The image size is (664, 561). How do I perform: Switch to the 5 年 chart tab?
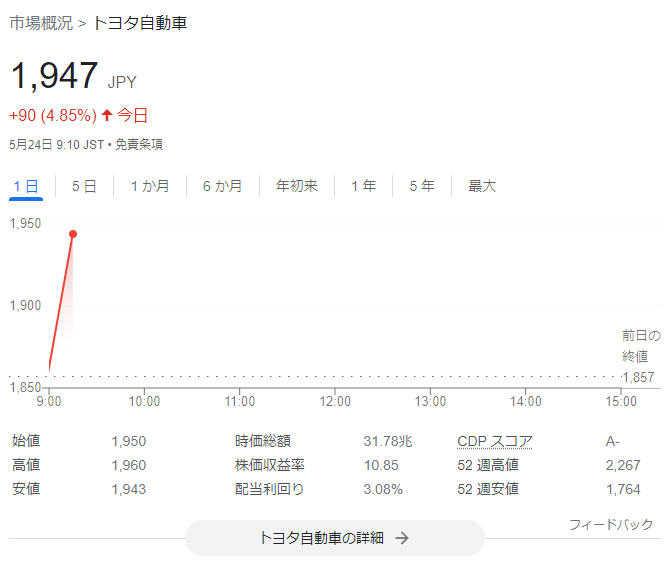pyautogui.click(x=422, y=186)
